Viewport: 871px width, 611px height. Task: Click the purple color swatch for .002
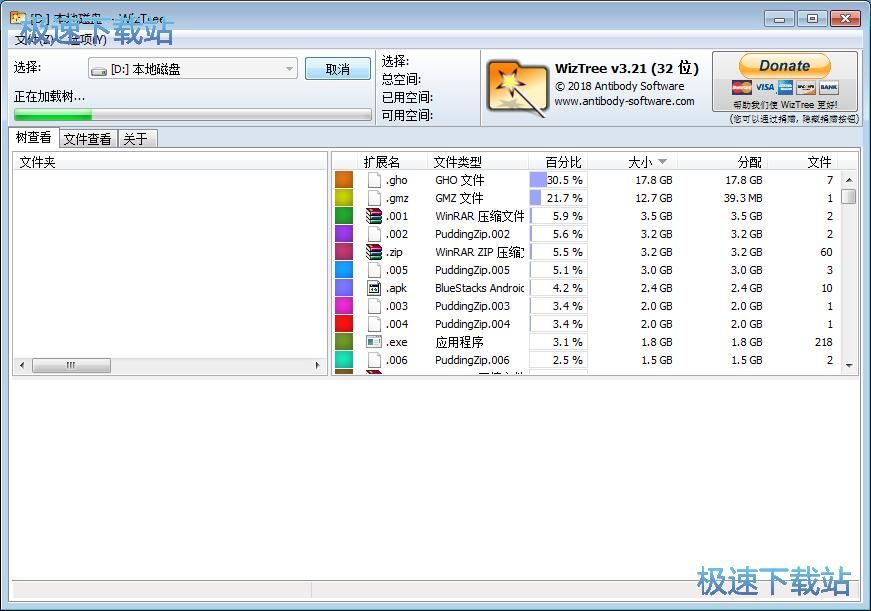tap(344, 233)
